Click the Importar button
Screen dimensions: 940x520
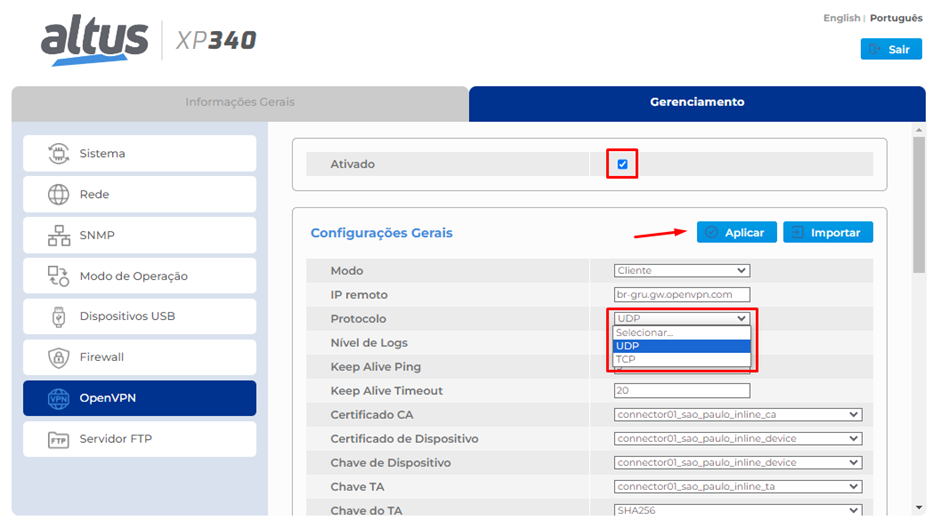(827, 233)
